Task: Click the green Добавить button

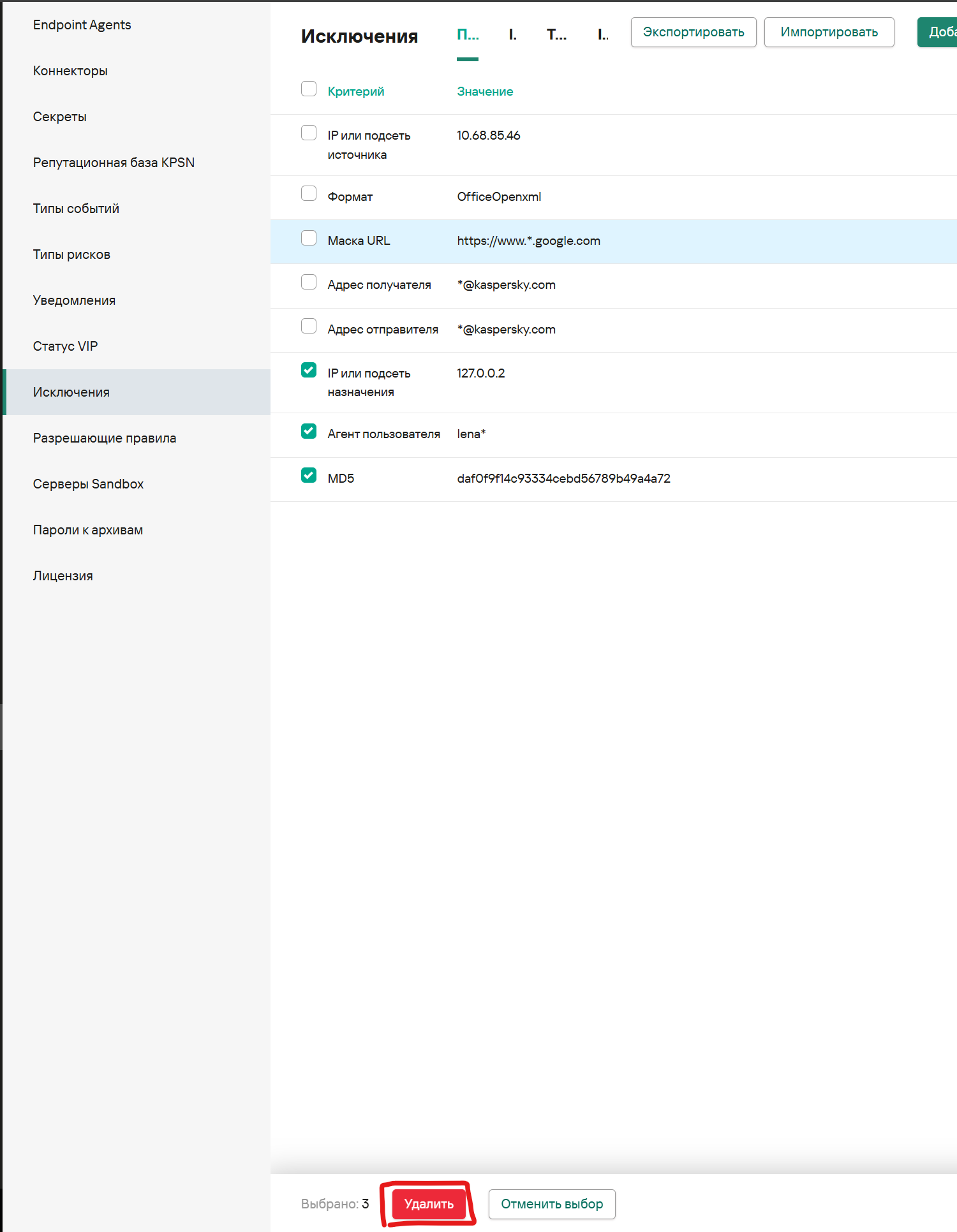Action: tap(937, 32)
